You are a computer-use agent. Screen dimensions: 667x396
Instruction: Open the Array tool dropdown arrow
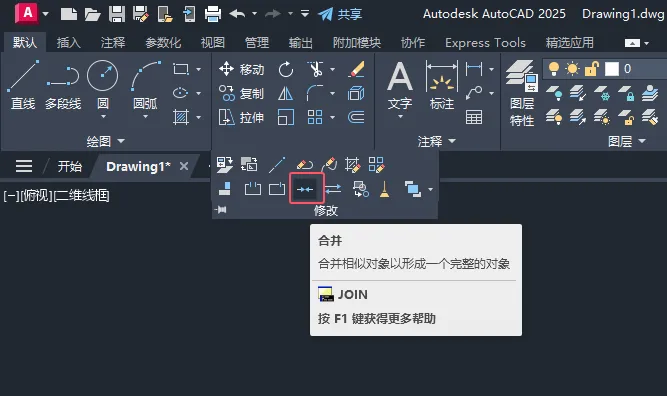[x=332, y=117]
